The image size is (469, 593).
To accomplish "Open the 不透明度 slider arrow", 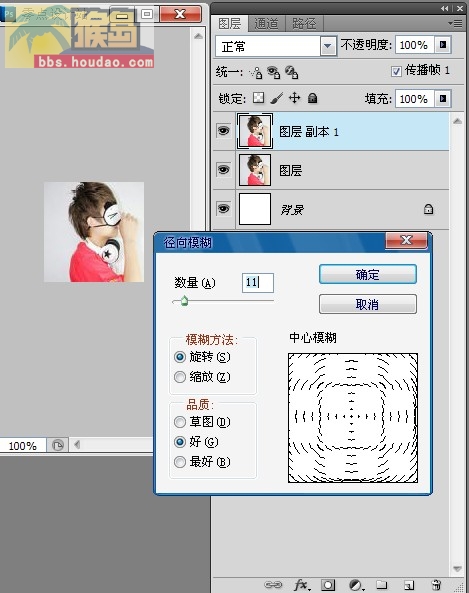I will [442, 45].
